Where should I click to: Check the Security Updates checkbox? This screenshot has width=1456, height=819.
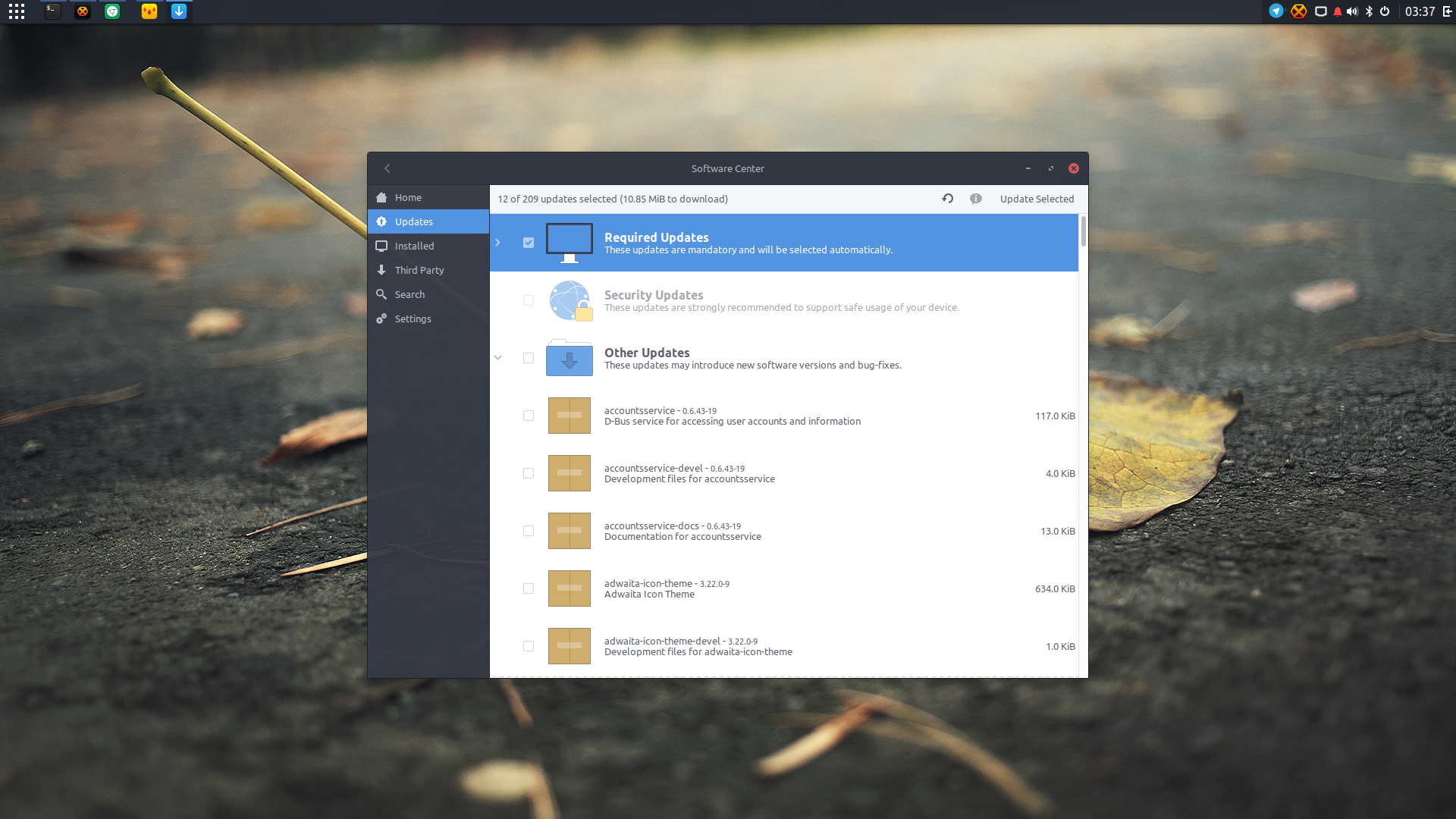point(529,300)
